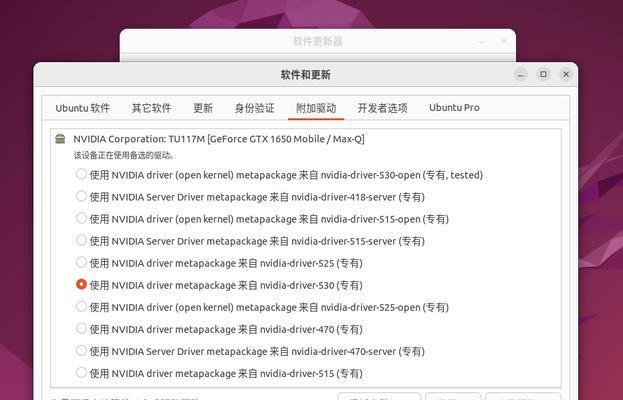Click the 软件更新器 title in background window
Screen dimensions: 623x400
[317, 41]
